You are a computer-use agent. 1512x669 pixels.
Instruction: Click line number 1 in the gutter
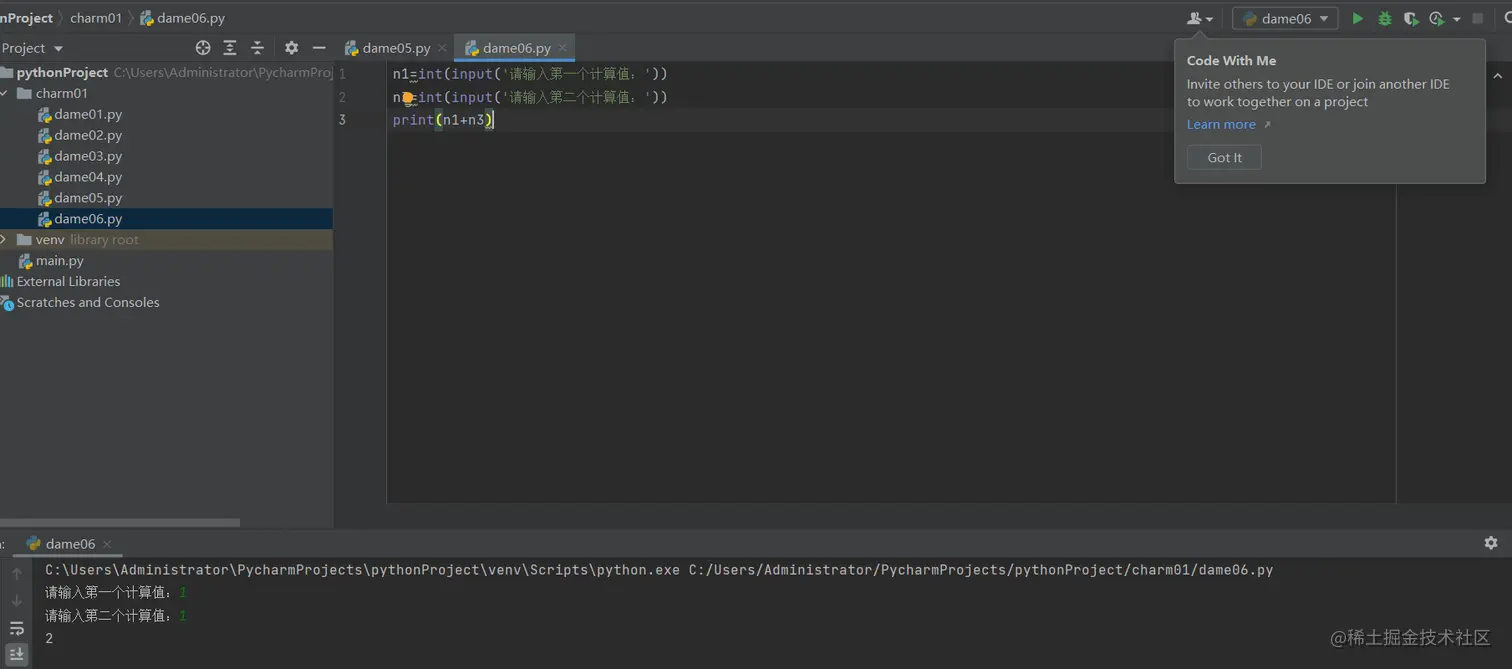tap(342, 74)
